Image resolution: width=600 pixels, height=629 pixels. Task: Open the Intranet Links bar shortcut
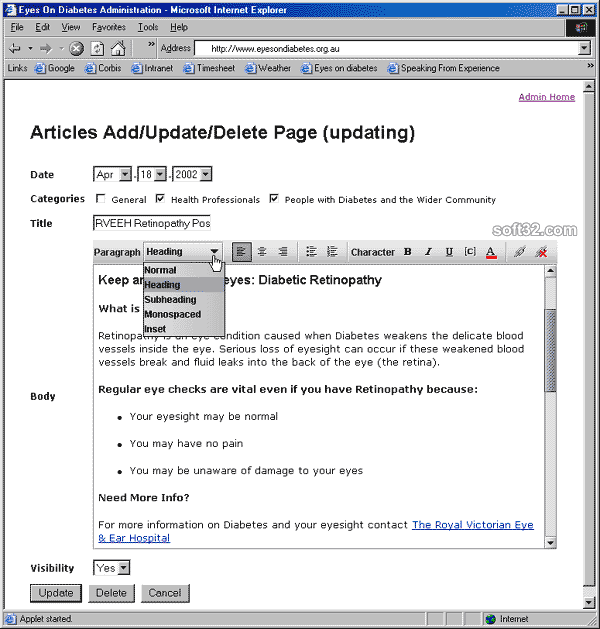152,68
